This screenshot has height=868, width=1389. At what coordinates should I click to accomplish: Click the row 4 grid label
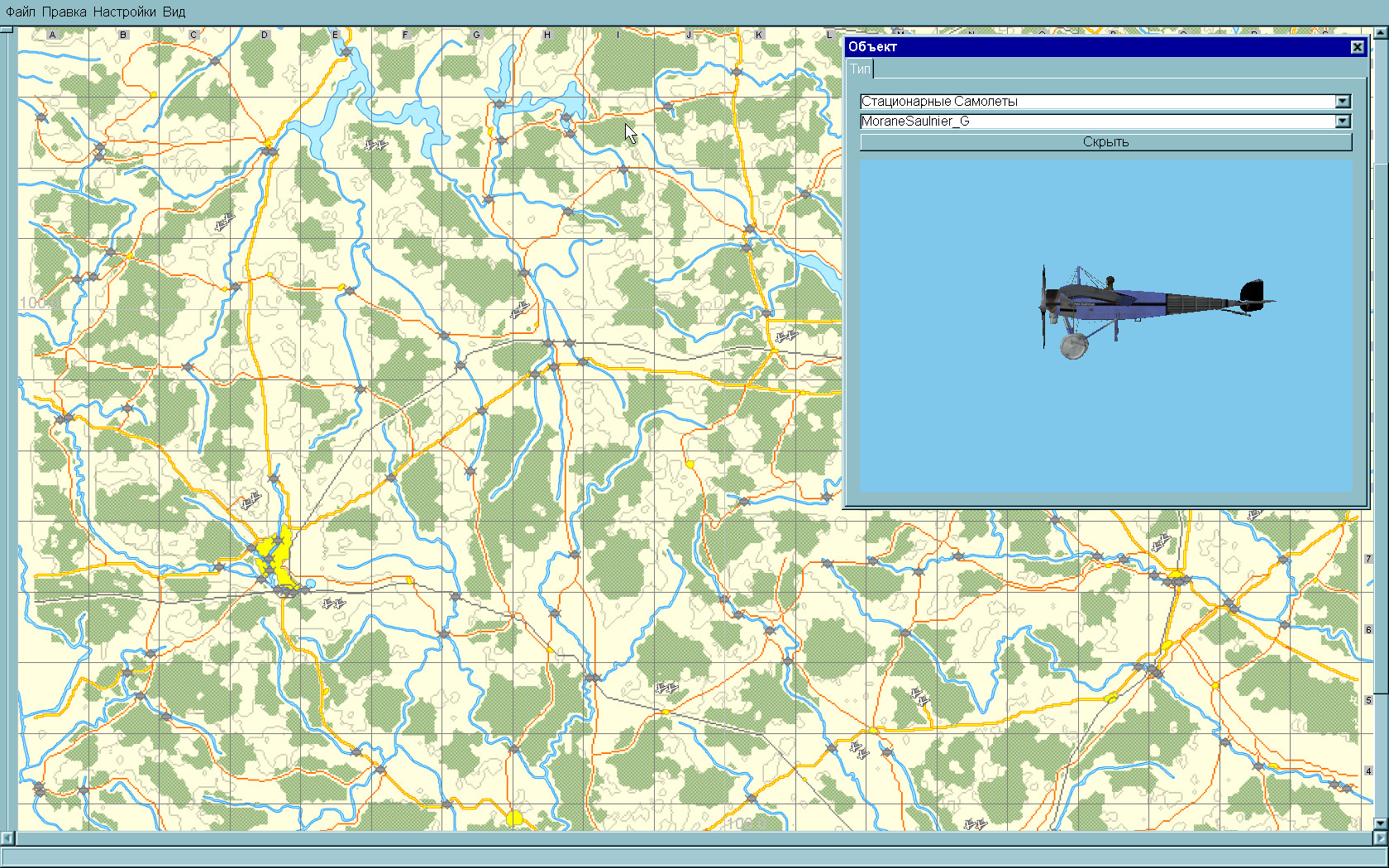tap(1368, 771)
